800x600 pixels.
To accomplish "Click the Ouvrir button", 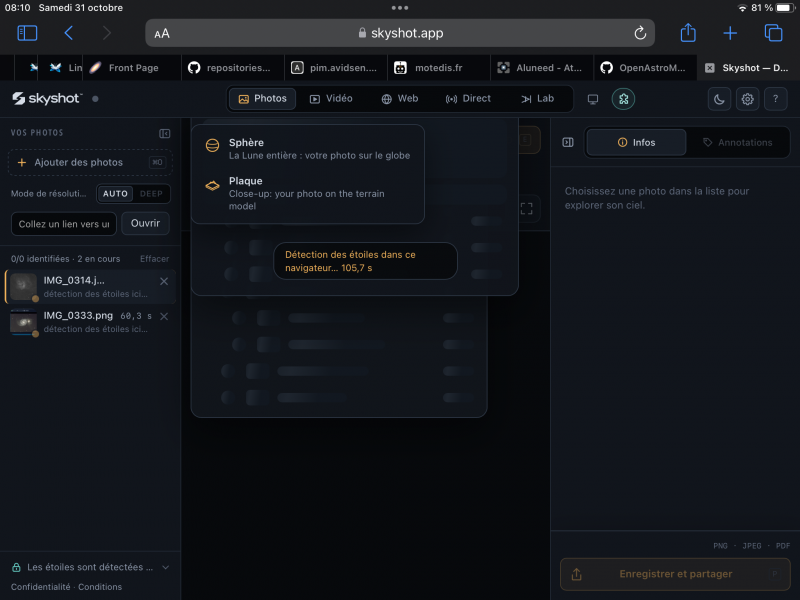I will (x=145, y=223).
